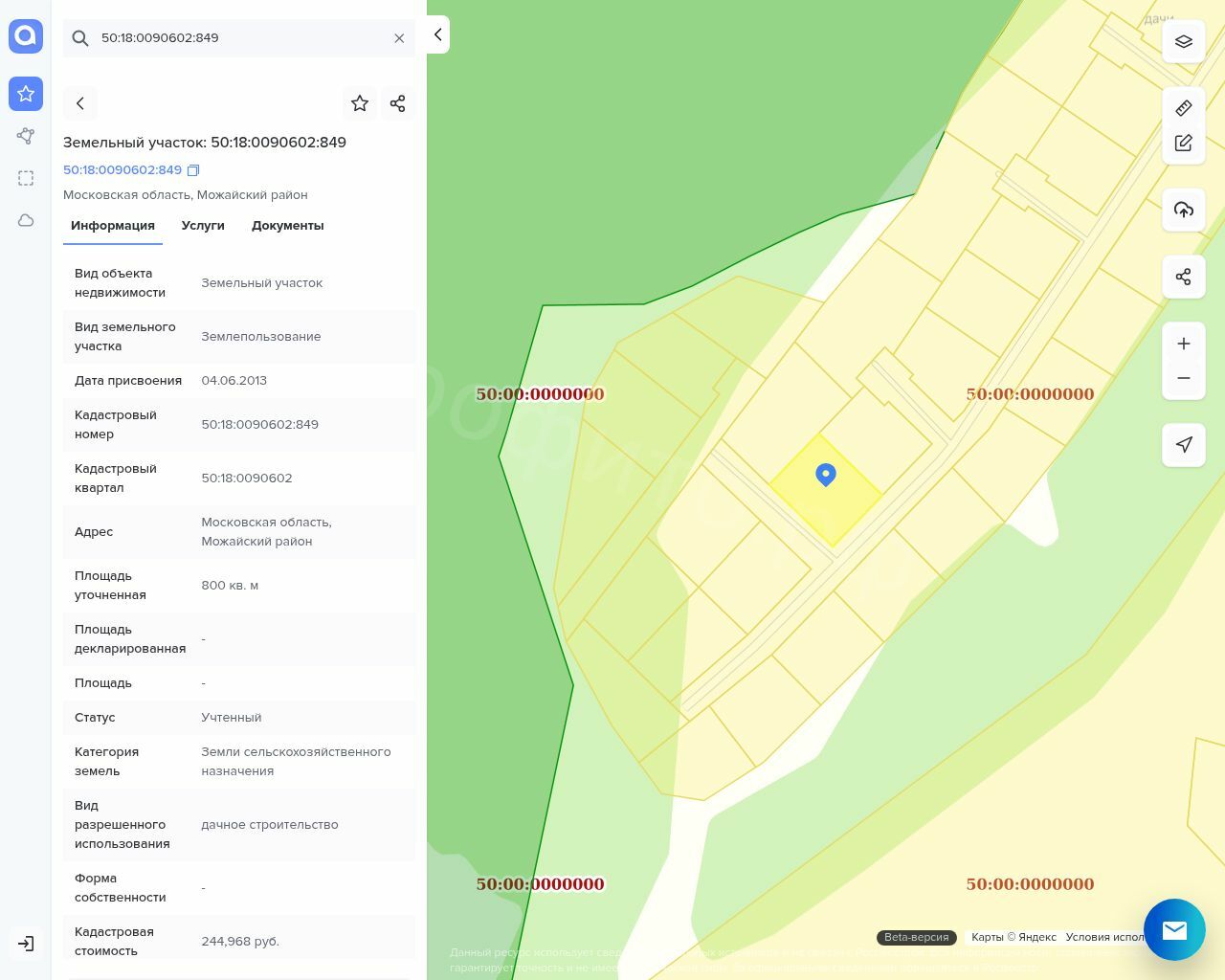1225x980 pixels.
Task: Select the ruler measurement tool
Action: click(x=1183, y=108)
